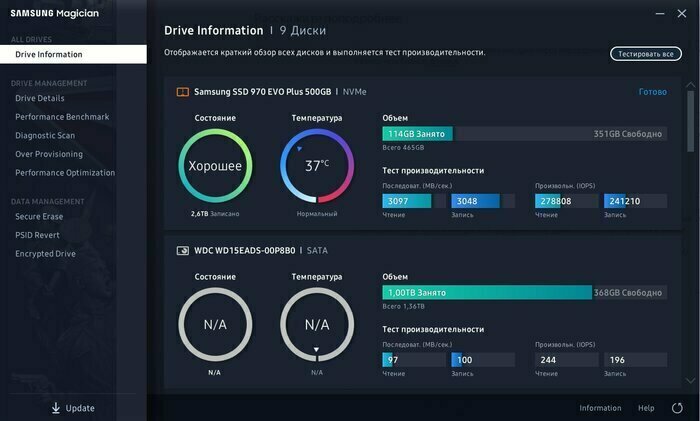This screenshot has height=421, width=700.
Task: Click WDC state N/A ring
Action: [x=215, y=325]
